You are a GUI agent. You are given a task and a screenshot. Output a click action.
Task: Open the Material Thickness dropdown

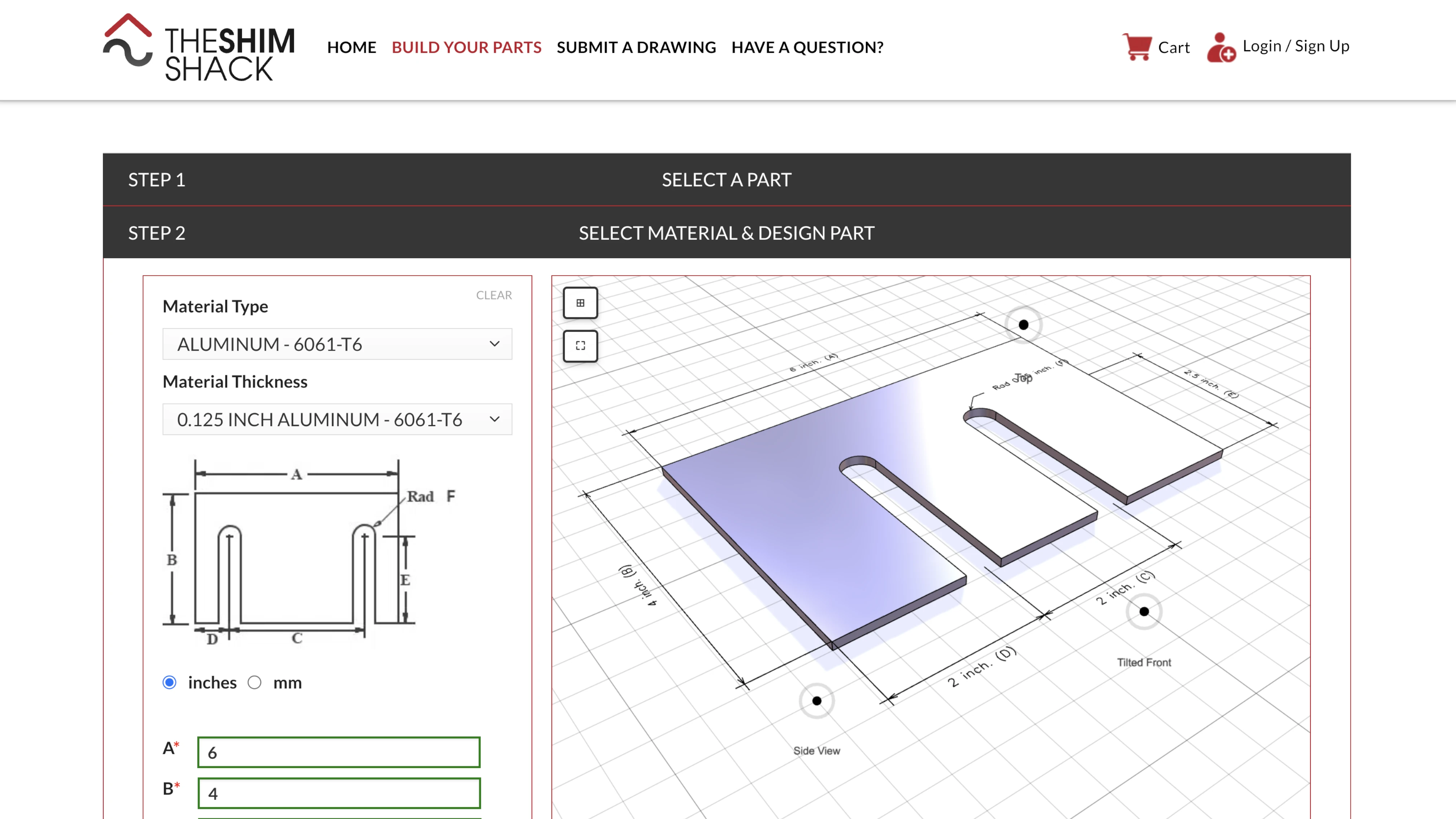[x=337, y=419]
